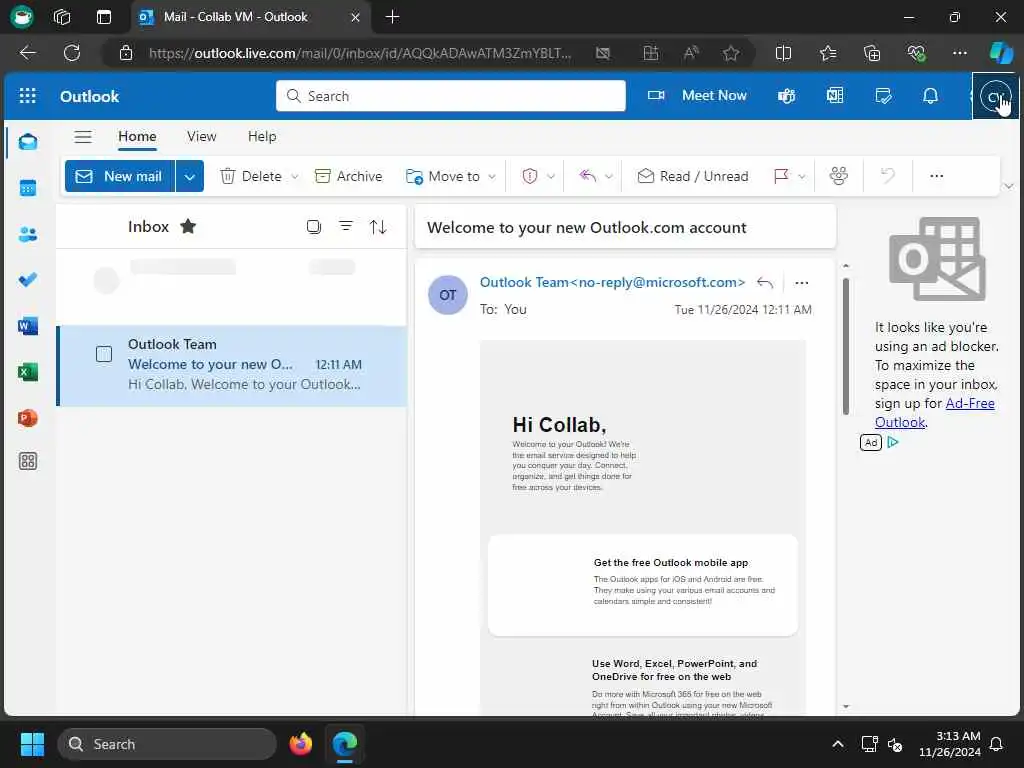Follow the Ad-Free Outlook link

click(935, 413)
